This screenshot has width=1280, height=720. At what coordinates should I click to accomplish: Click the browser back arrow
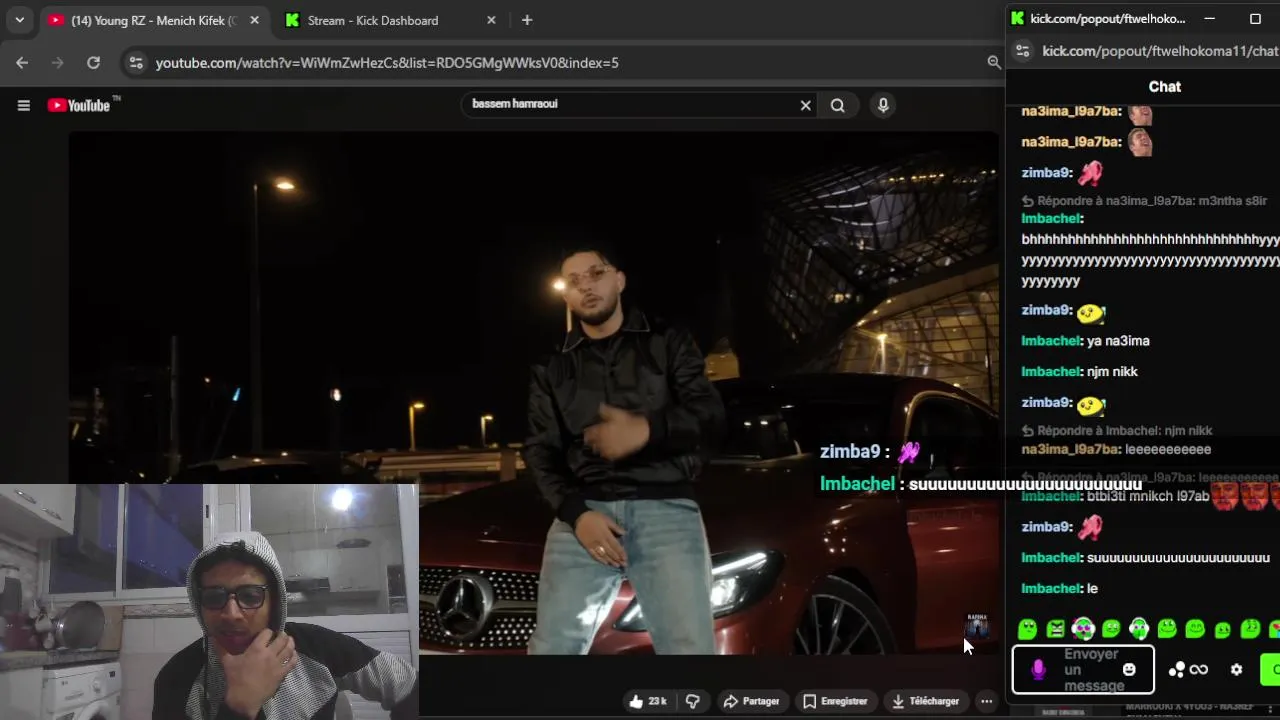[22, 62]
